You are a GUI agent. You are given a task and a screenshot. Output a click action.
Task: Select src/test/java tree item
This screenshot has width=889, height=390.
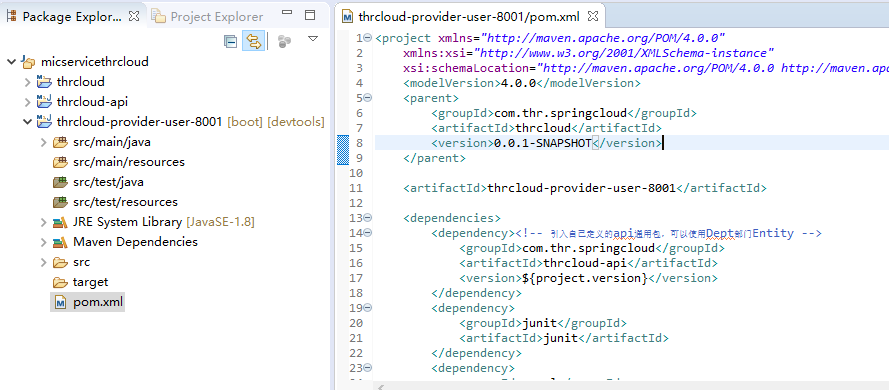tap(108, 182)
